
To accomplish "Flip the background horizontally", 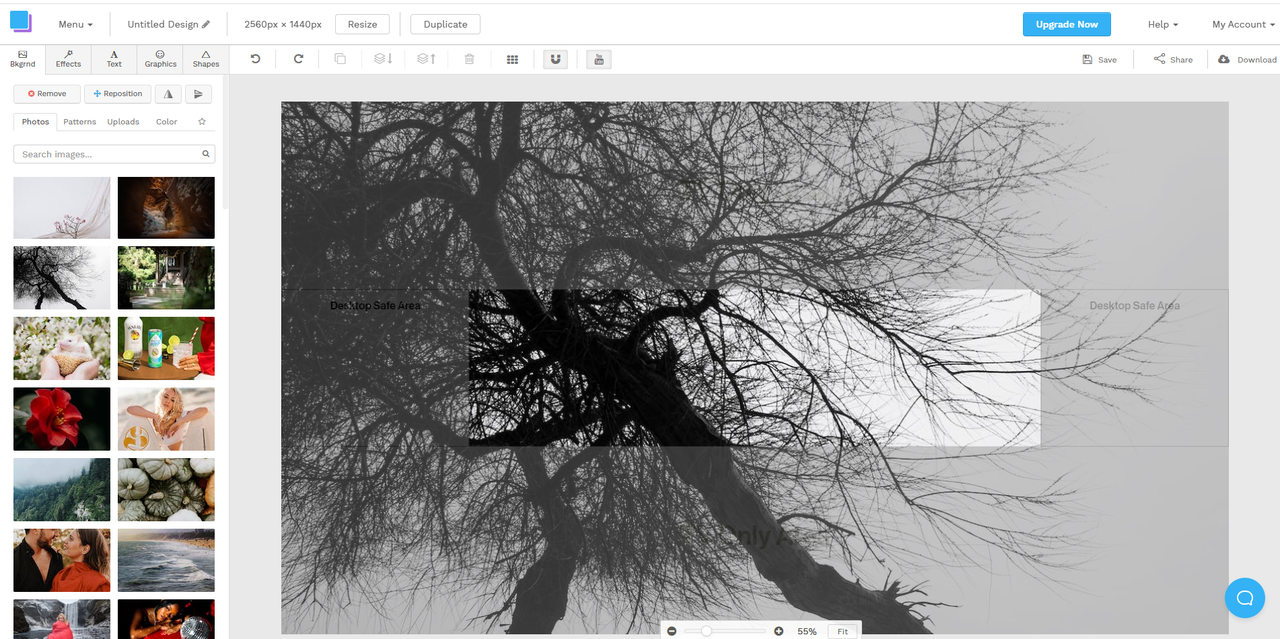I will click(167, 93).
